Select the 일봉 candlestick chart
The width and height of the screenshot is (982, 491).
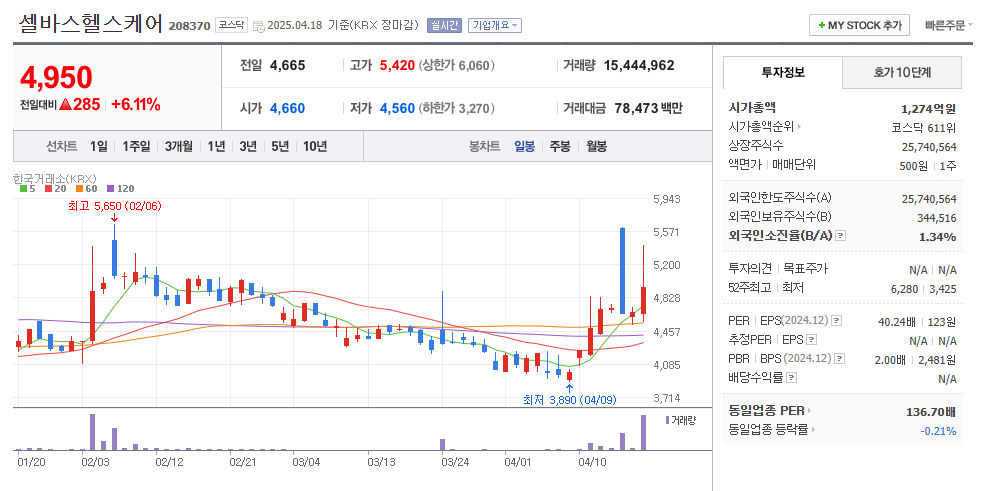pos(525,147)
